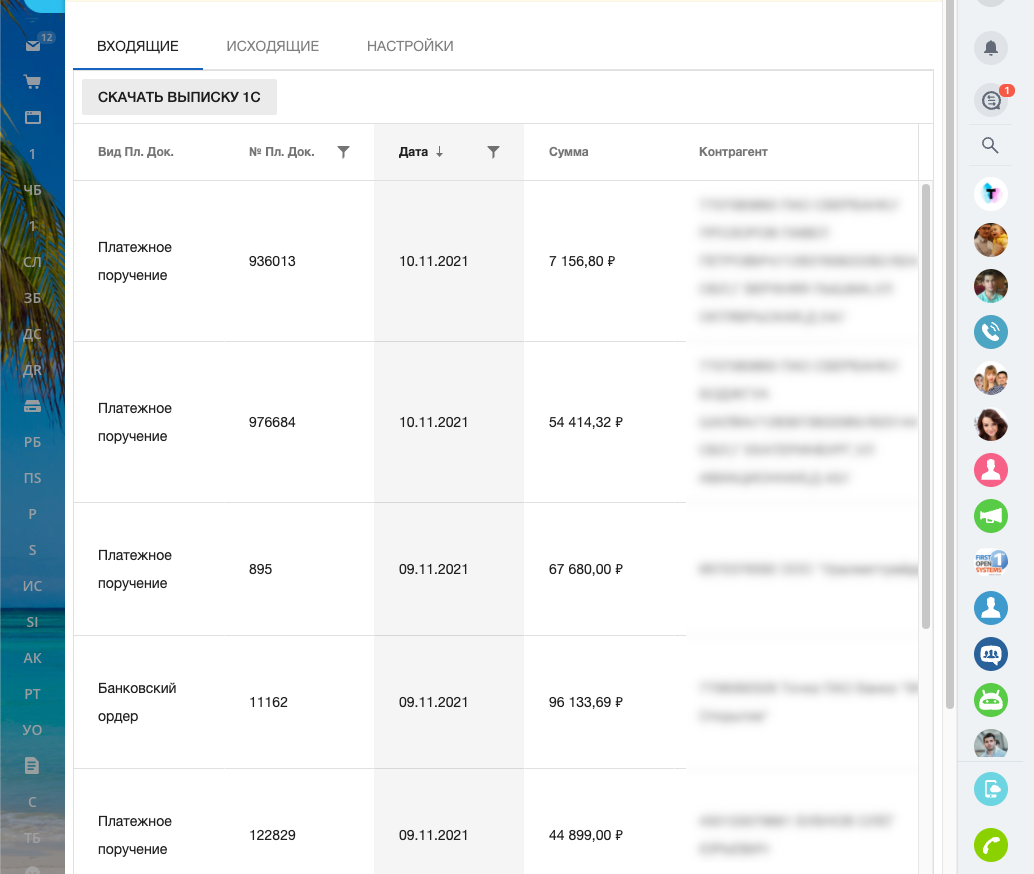
Task: Open the blue telephony handset contact
Action: coord(990,331)
